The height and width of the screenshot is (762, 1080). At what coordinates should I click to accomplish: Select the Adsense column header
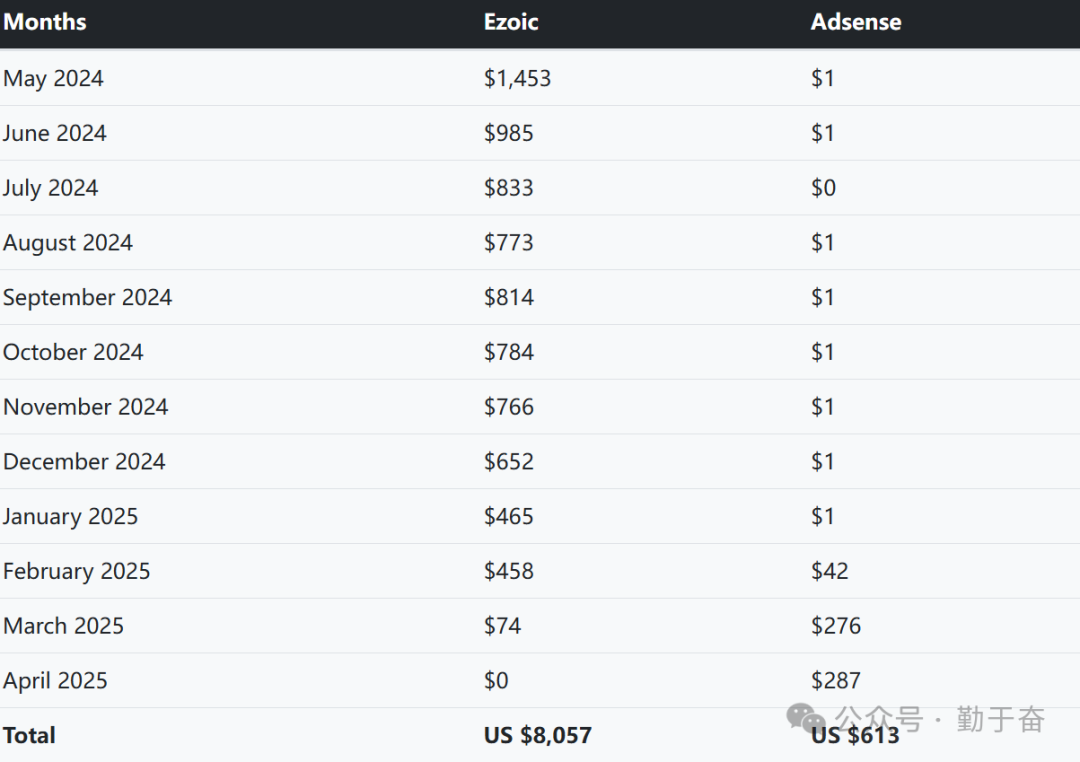[856, 22]
